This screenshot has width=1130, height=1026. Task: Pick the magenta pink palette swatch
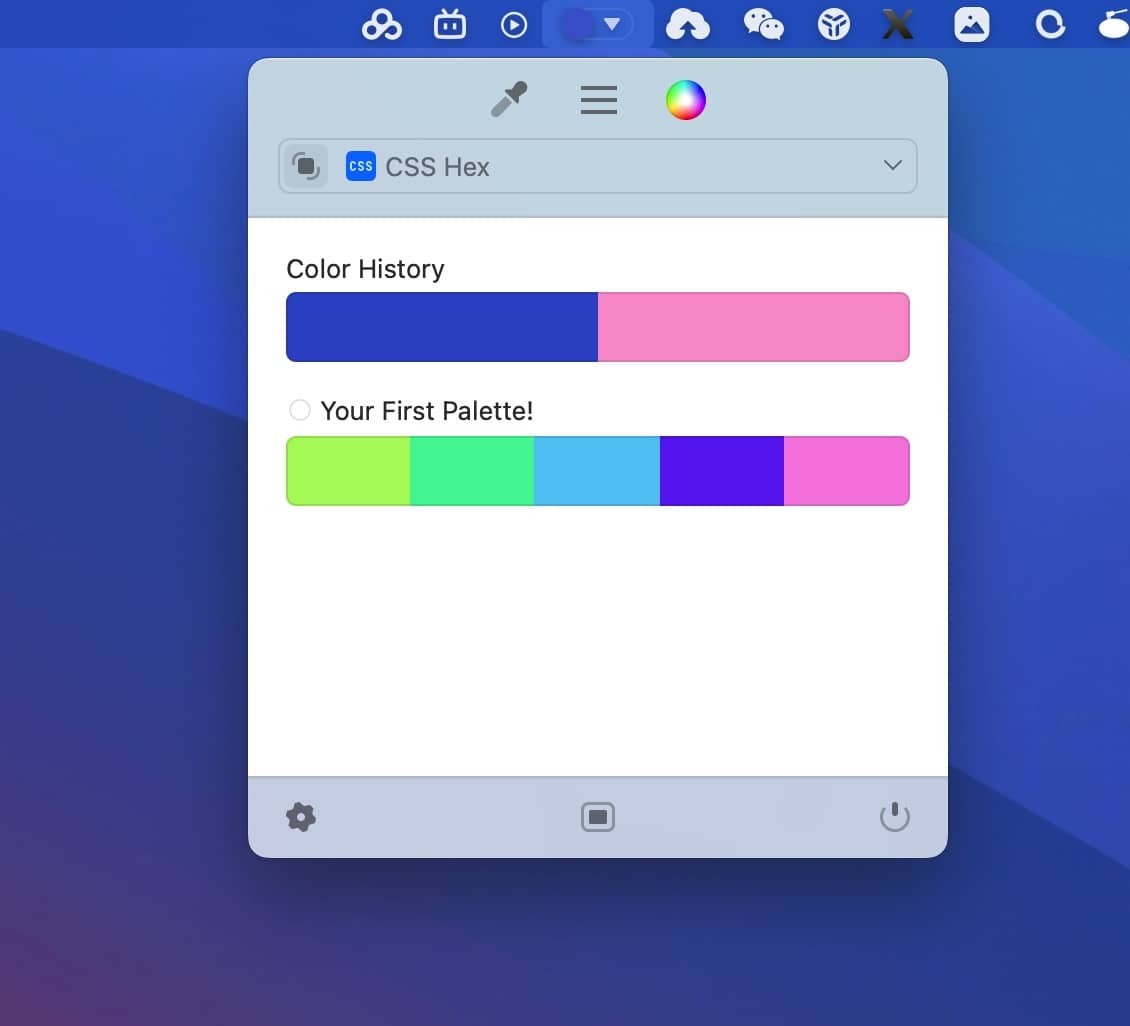(x=847, y=471)
